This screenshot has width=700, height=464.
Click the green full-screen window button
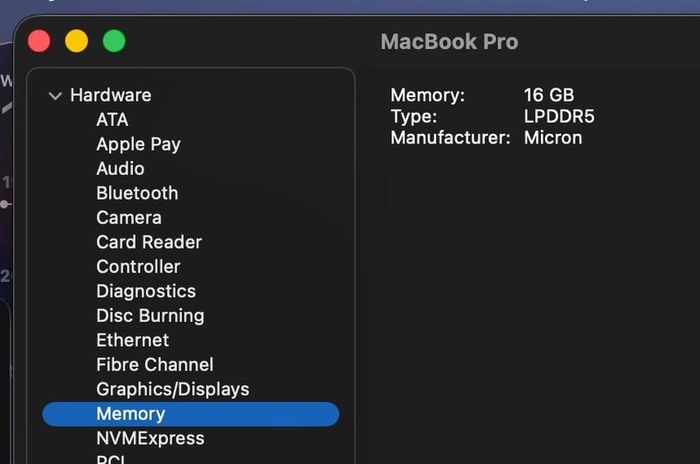[x=114, y=41]
